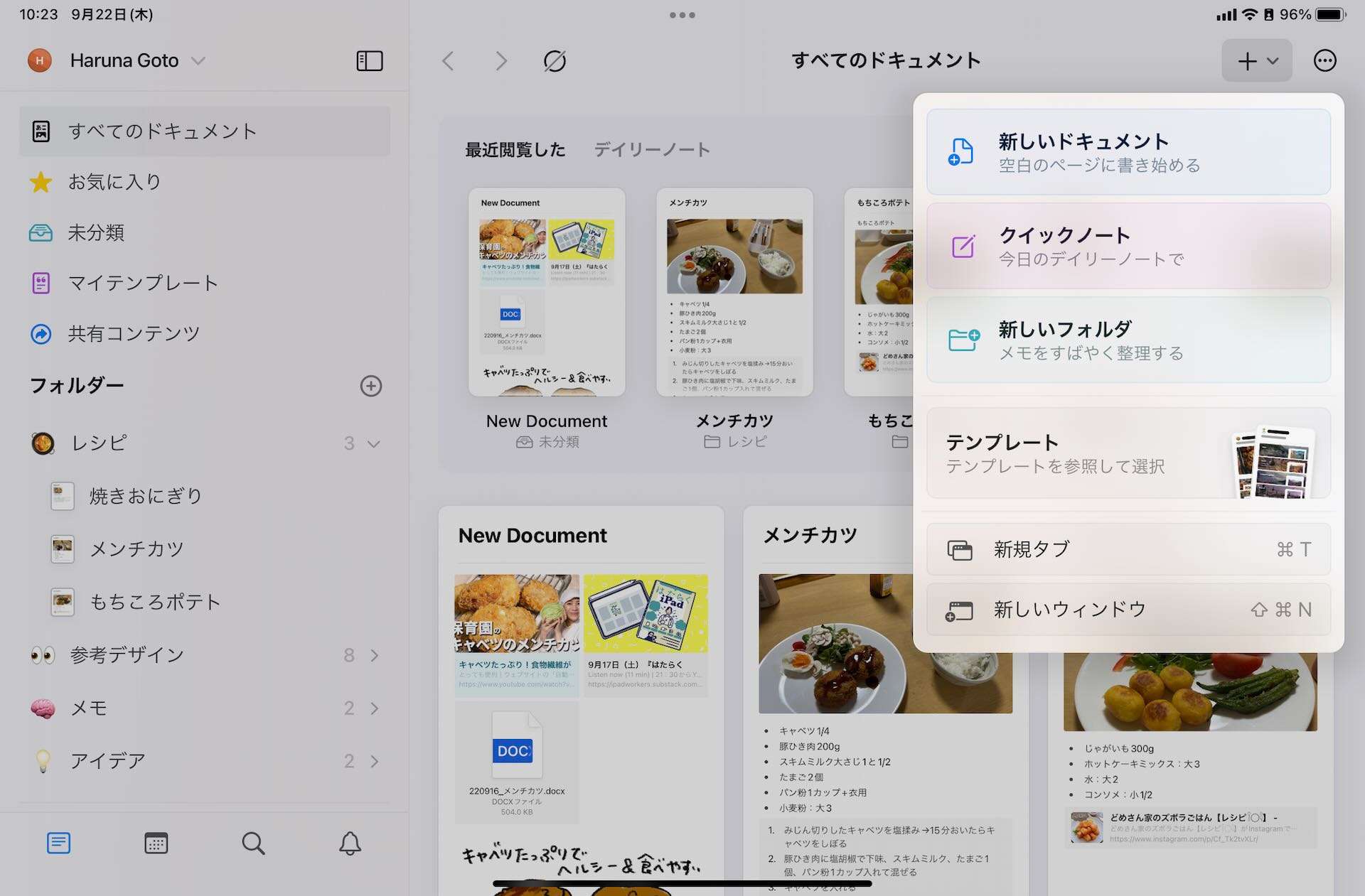The height and width of the screenshot is (896, 1365).
Task: Add a folder with the plus circle
Action: (x=371, y=386)
